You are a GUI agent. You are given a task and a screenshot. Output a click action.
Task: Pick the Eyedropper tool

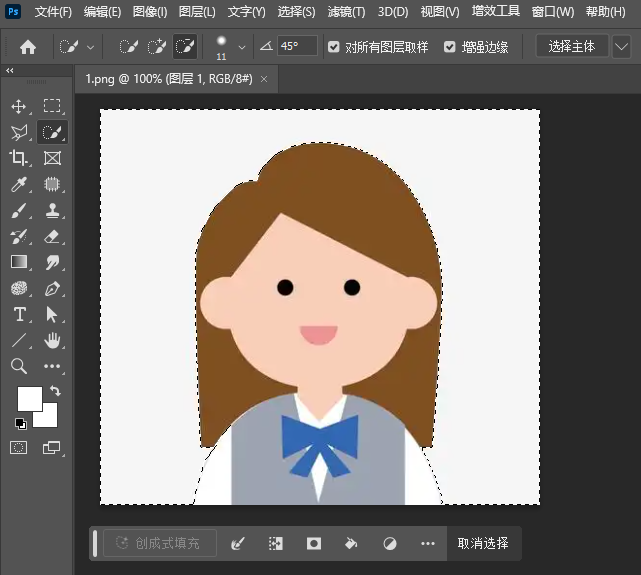19,184
